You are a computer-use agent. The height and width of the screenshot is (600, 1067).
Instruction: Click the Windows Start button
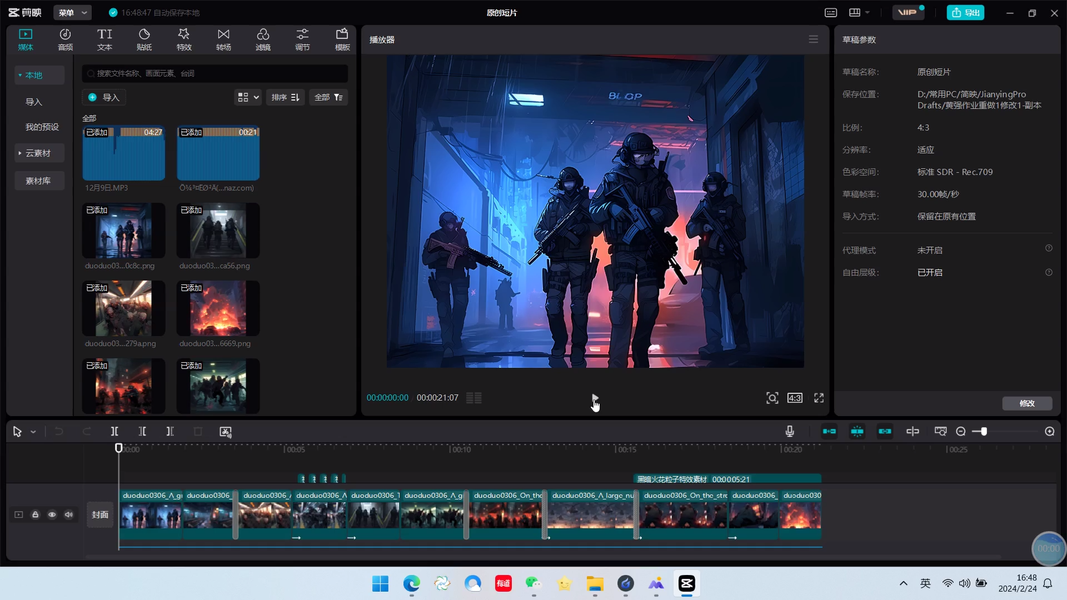380,583
